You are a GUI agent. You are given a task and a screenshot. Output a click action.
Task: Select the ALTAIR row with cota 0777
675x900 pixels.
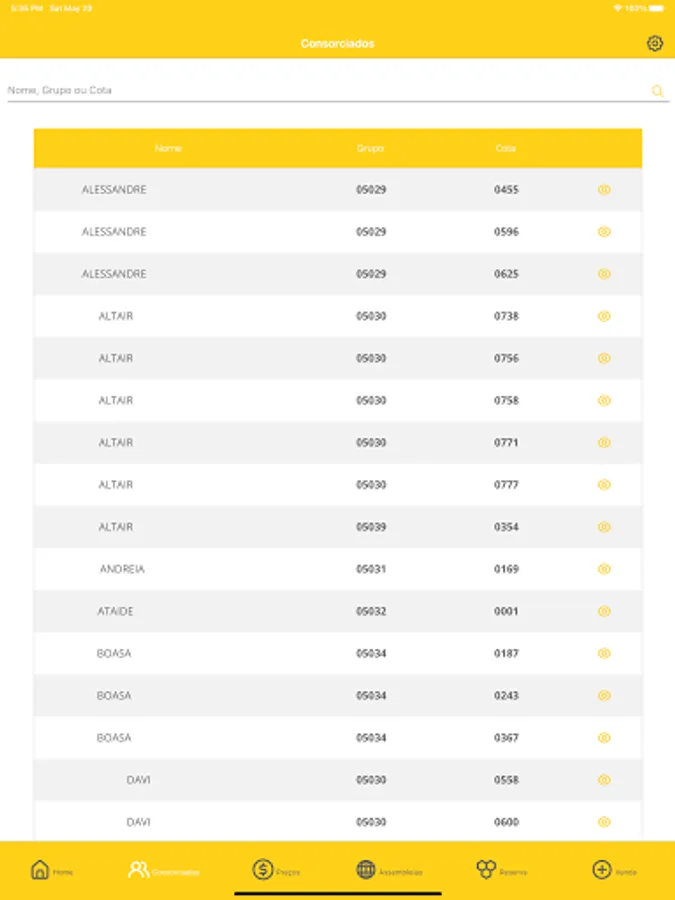click(x=338, y=485)
